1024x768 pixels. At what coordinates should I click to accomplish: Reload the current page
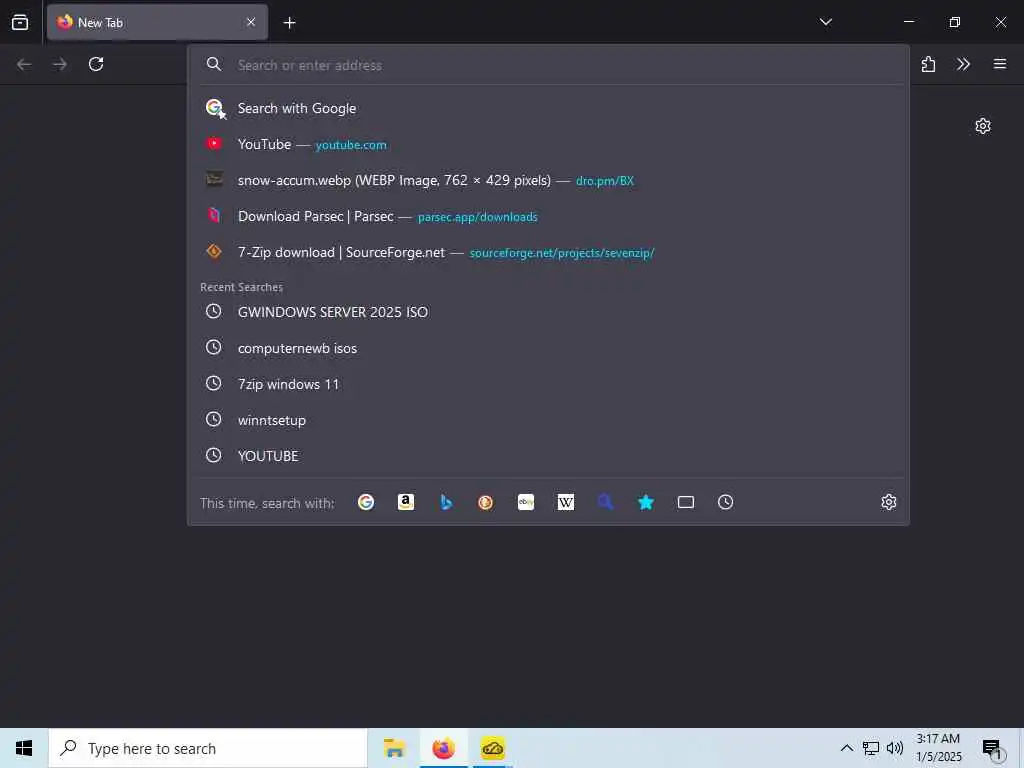pyautogui.click(x=96, y=64)
